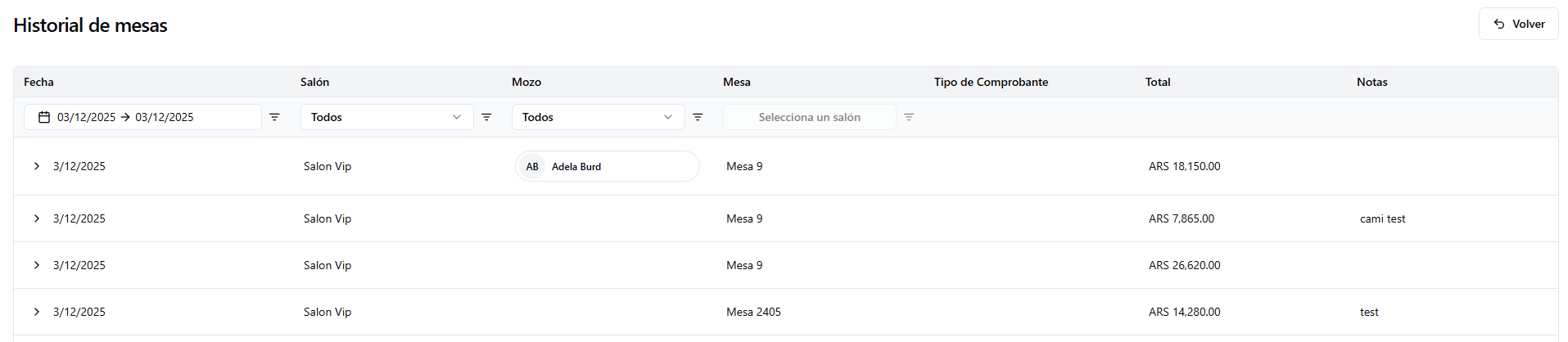Expand the ARS 18,150.00 row
The image size is (1568, 342).
tap(37, 166)
